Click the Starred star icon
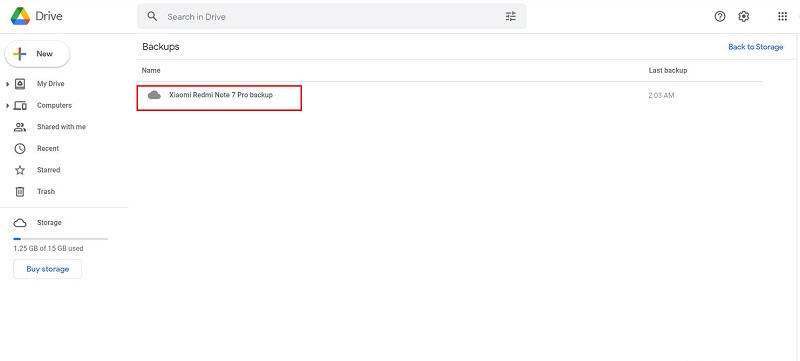This screenshot has width=800, height=361. click(20, 170)
